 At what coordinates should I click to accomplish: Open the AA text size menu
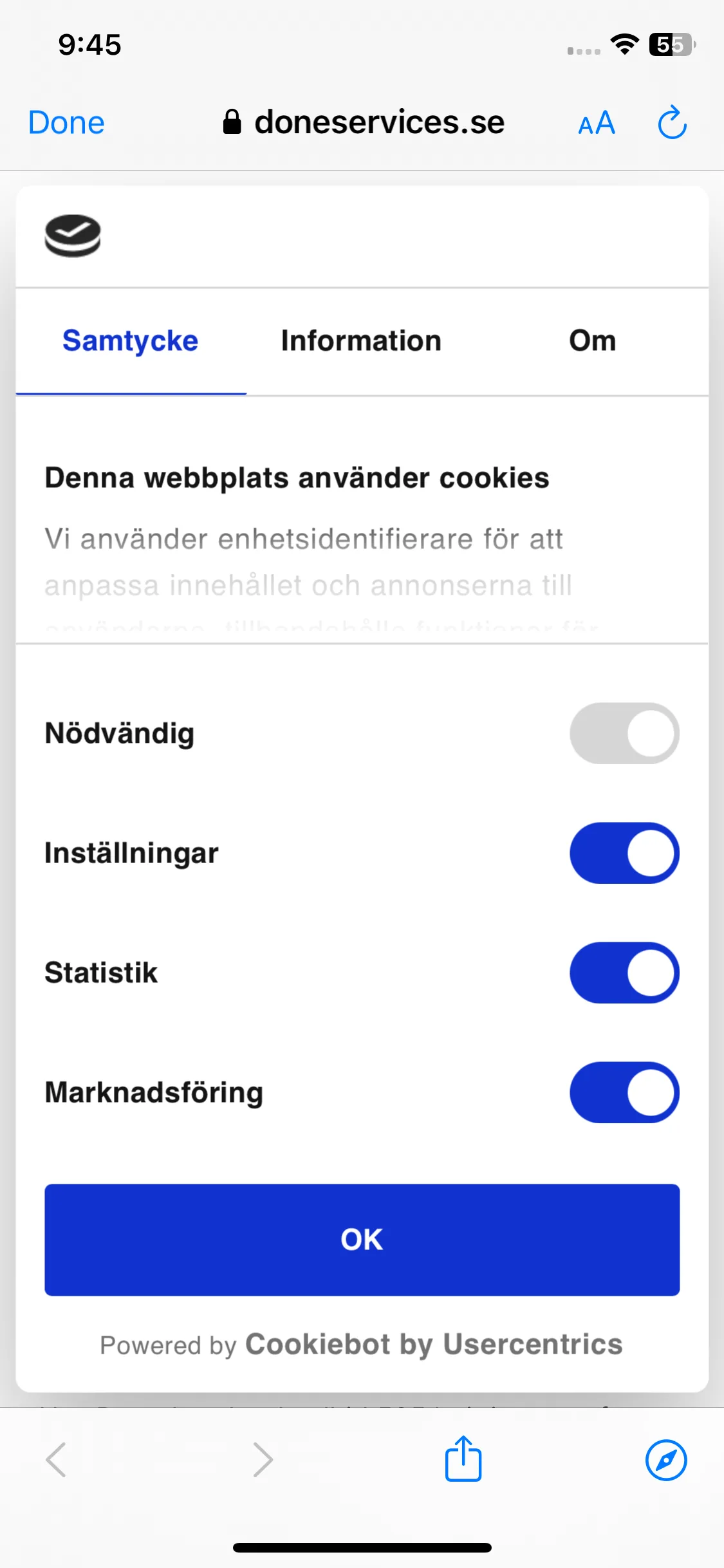(597, 123)
